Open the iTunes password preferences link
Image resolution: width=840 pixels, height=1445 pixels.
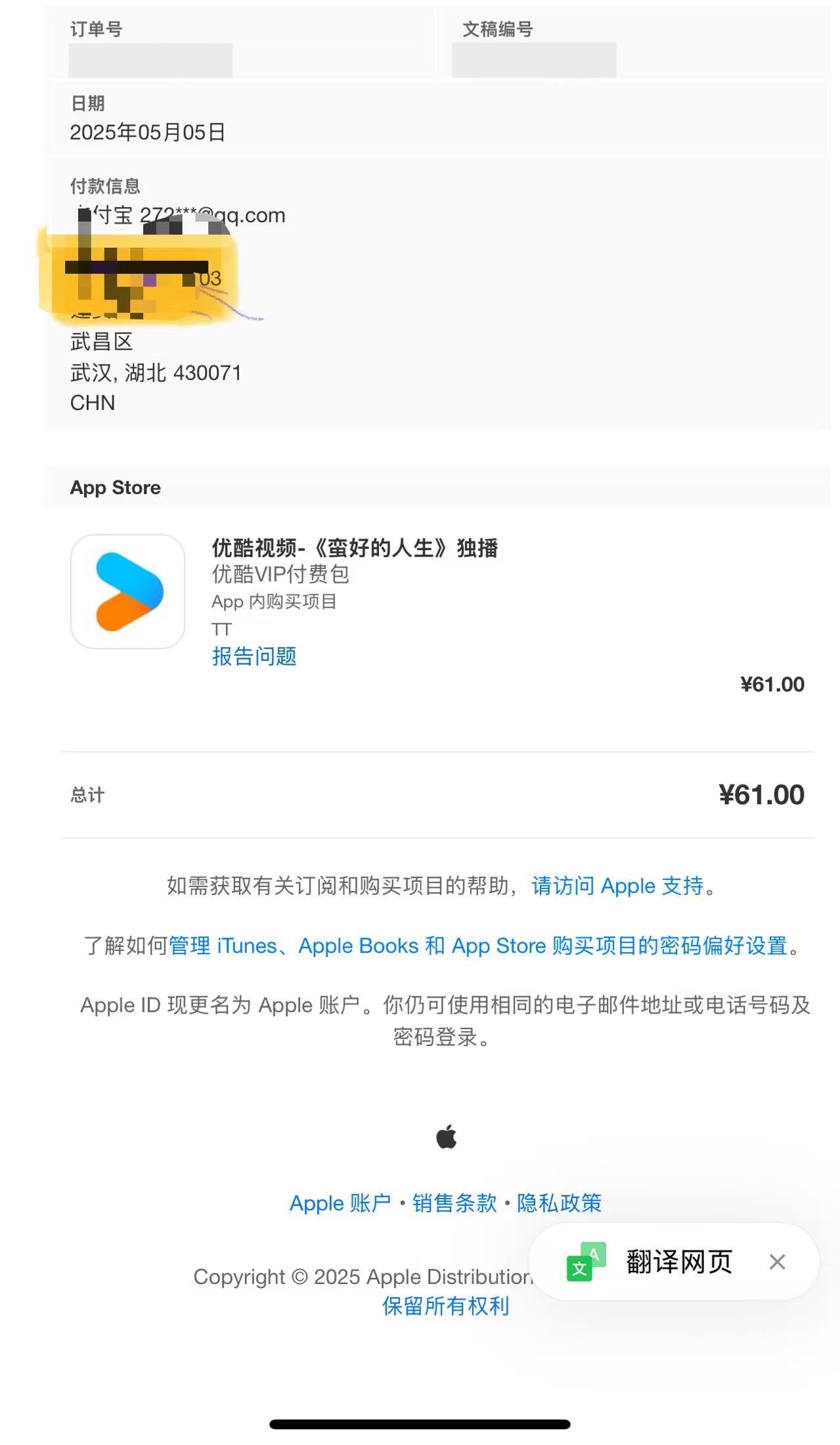[477, 946]
